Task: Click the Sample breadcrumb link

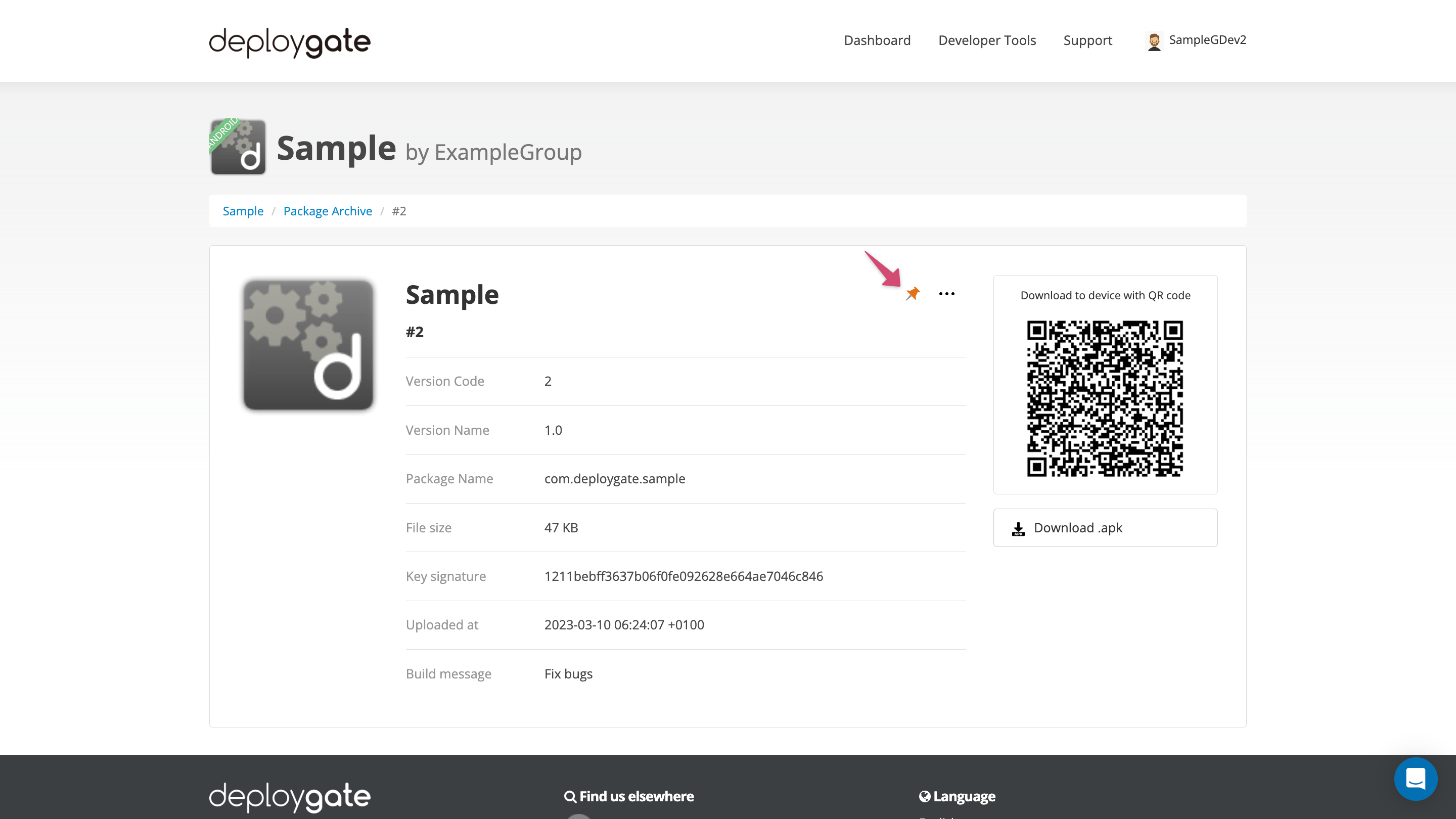Action: (243, 211)
